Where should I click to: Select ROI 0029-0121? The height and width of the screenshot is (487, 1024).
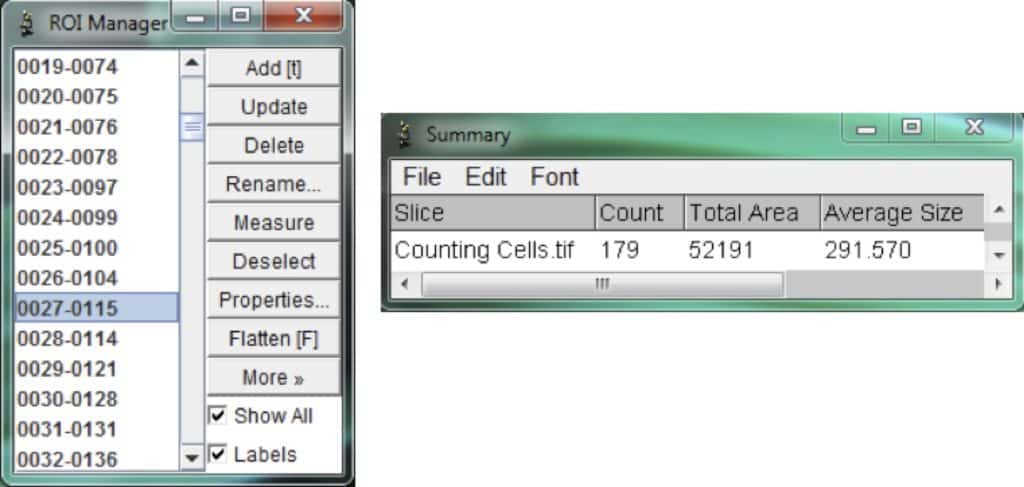tap(96, 369)
